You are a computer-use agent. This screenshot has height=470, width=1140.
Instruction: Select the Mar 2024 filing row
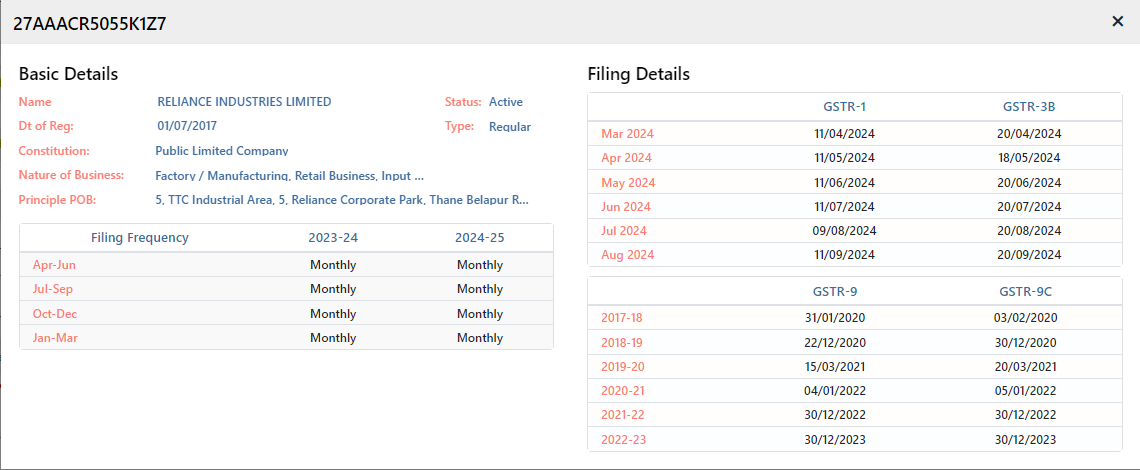coord(854,134)
